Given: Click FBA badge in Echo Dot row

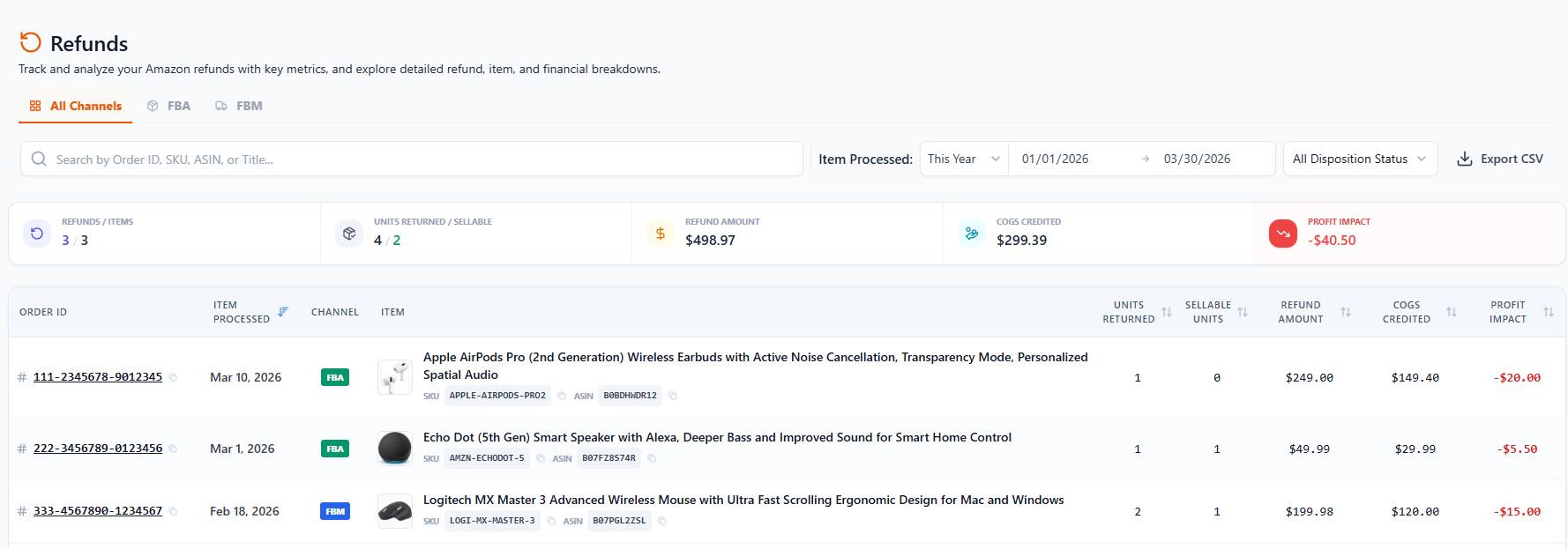Looking at the screenshot, I should (x=335, y=449).
